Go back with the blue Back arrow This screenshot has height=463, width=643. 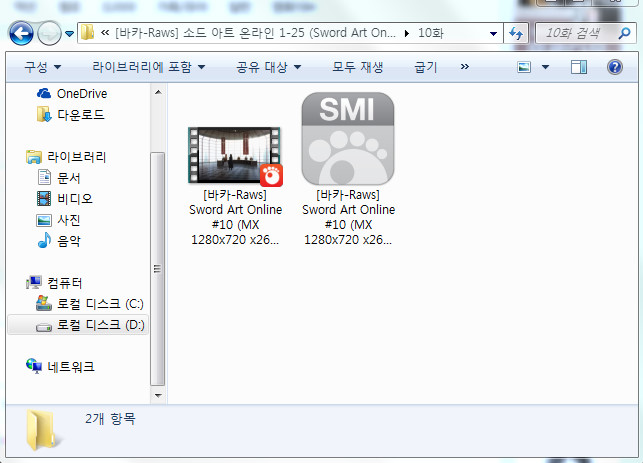click(21, 33)
